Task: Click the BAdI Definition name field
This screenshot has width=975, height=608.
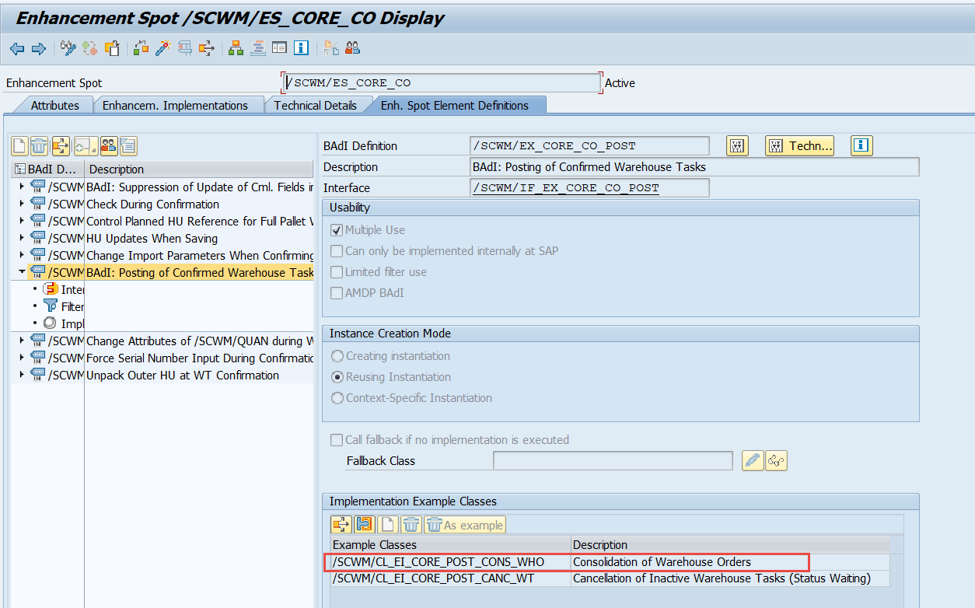Action: 589,146
